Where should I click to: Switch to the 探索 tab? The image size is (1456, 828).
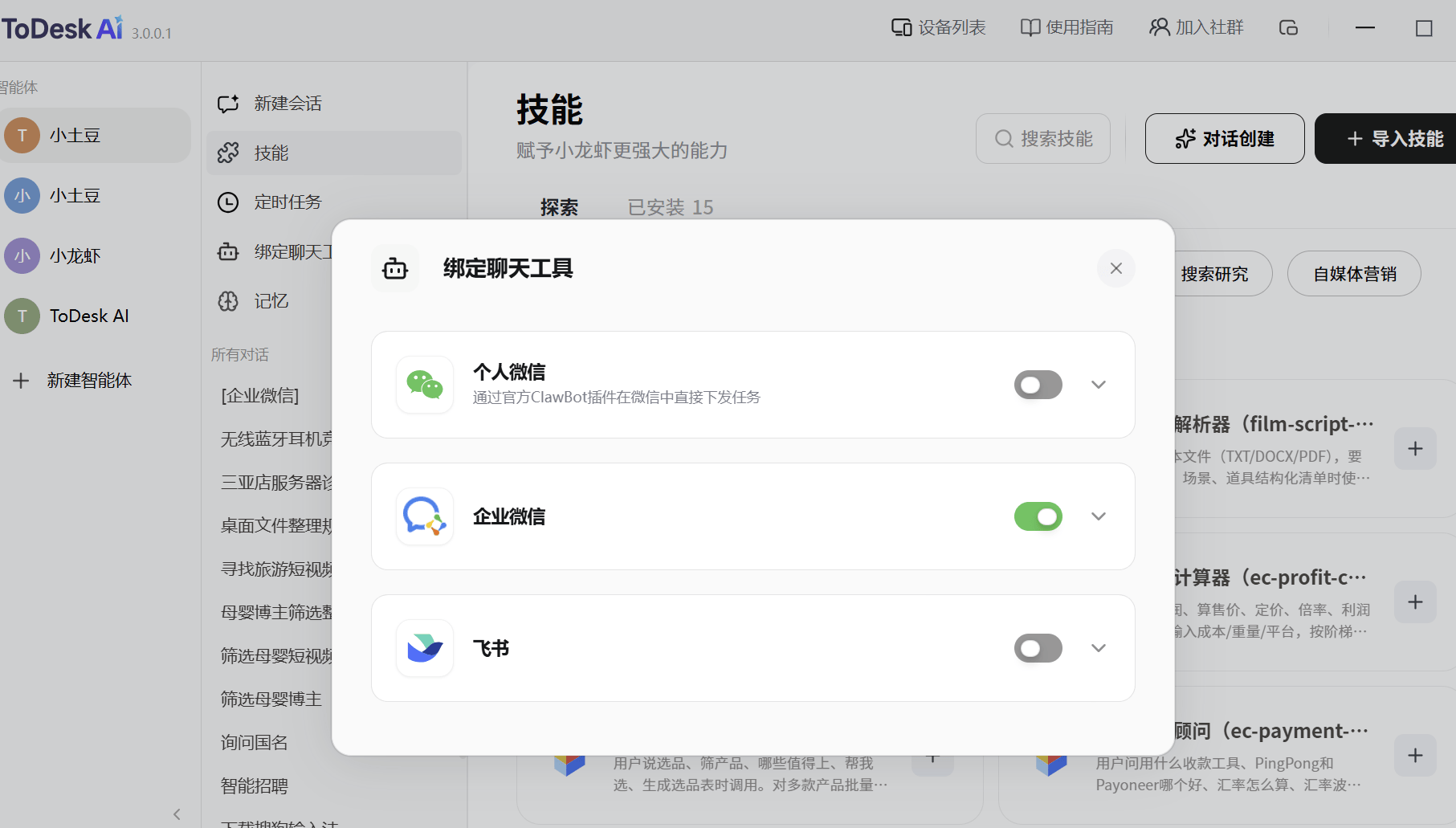point(559,207)
